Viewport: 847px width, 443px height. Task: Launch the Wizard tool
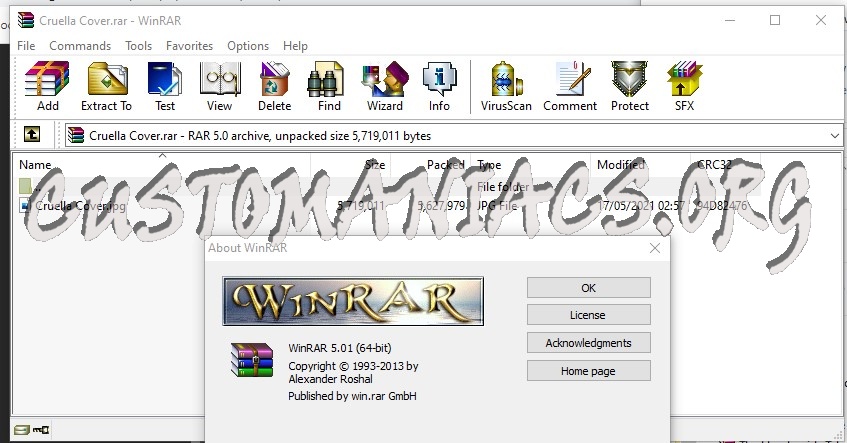coord(385,86)
